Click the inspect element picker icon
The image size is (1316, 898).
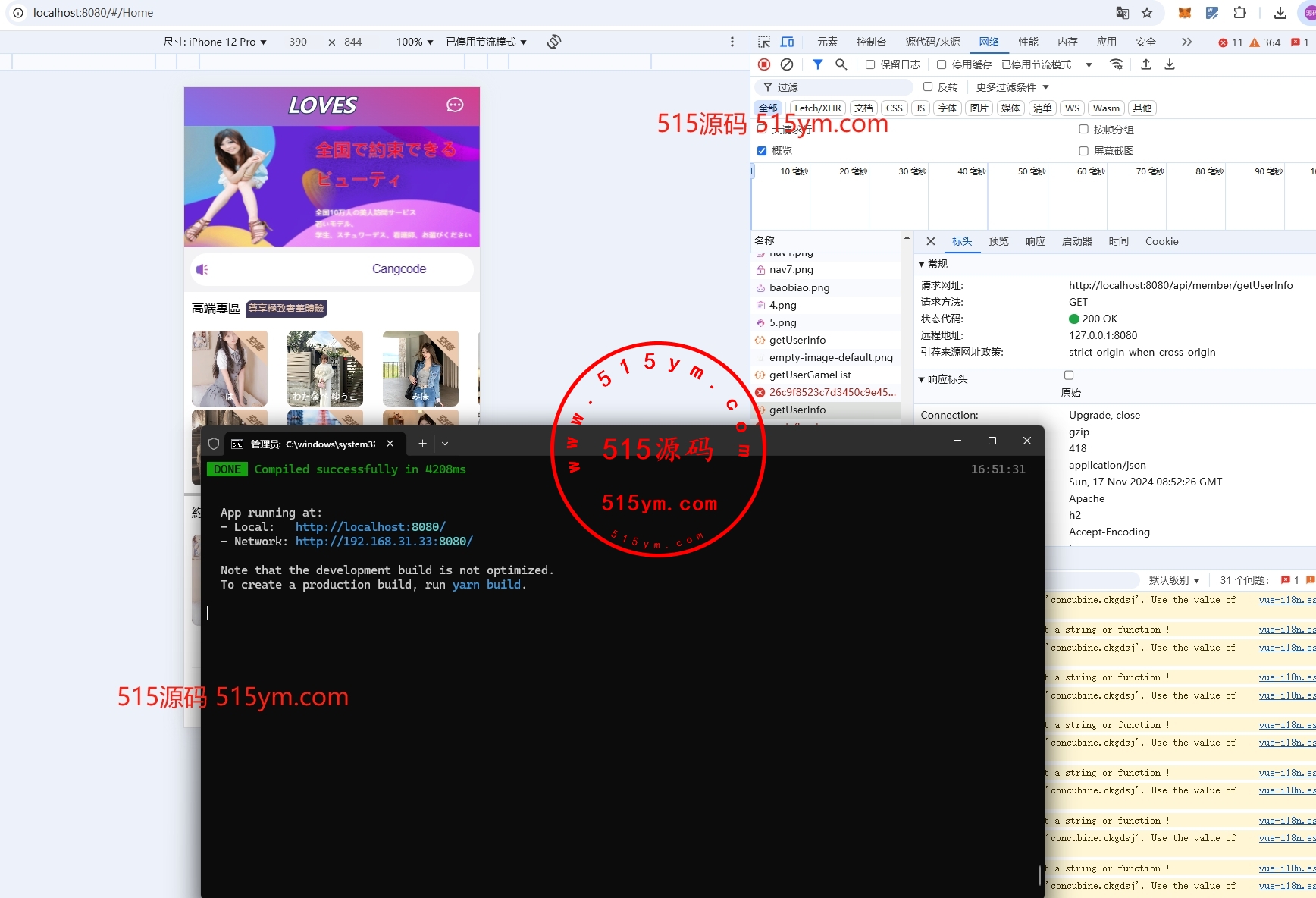pyautogui.click(x=764, y=42)
